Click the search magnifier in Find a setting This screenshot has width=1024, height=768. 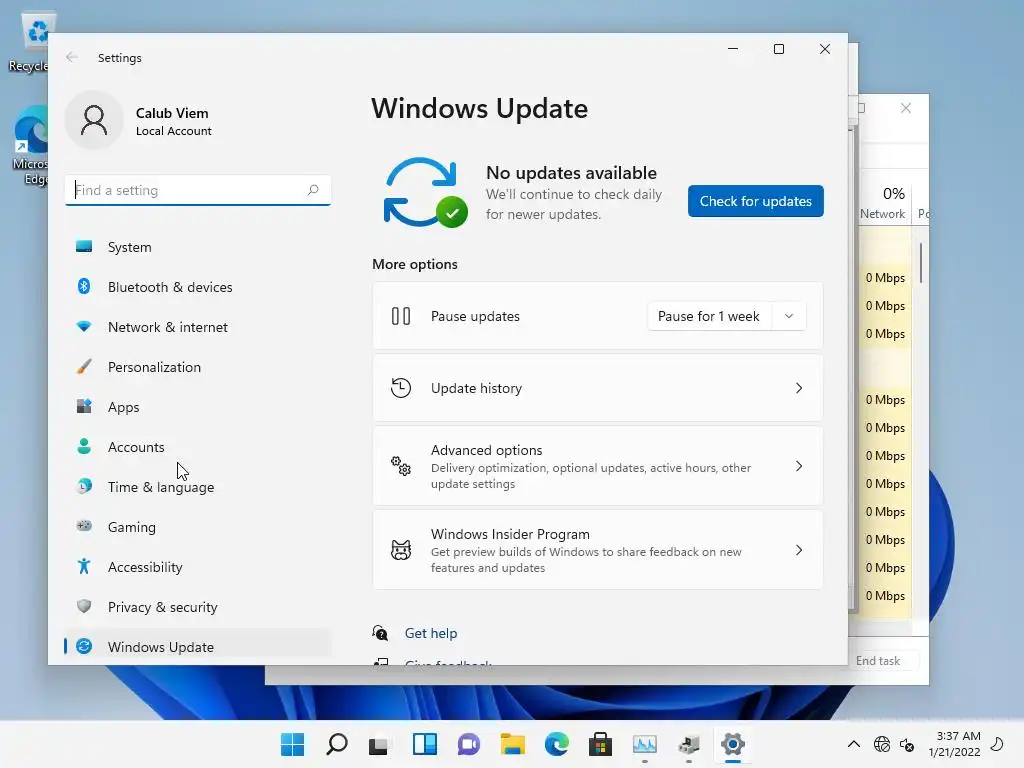313,190
